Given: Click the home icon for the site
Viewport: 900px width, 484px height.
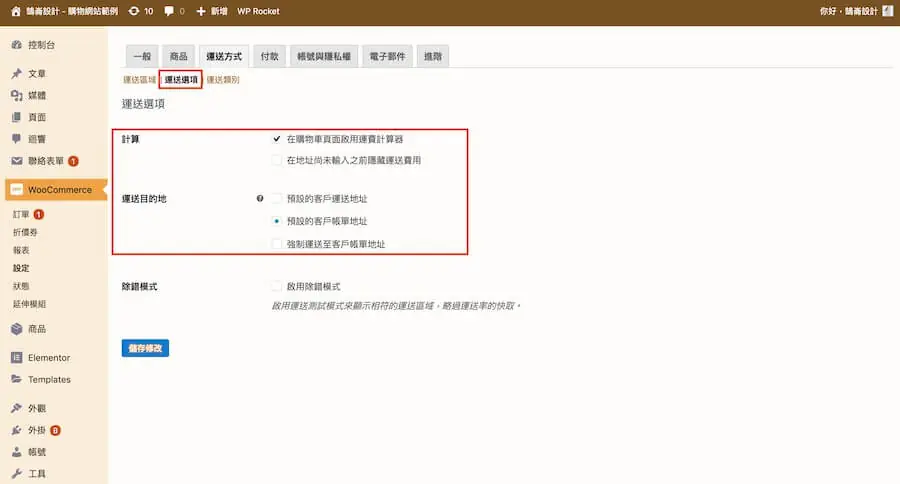Looking at the screenshot, I should tap(15, 11).
